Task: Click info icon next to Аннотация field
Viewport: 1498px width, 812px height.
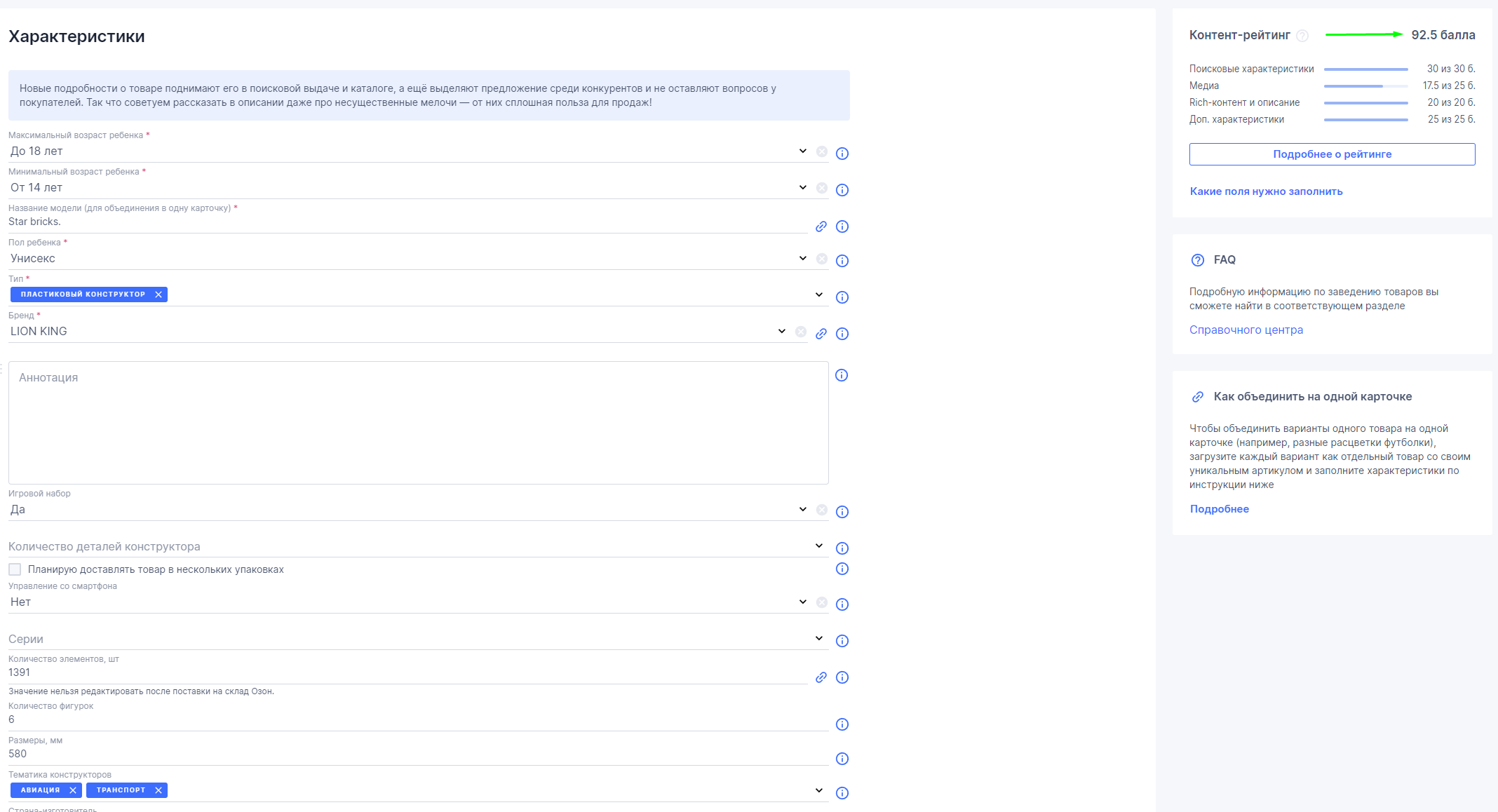Action: [x=842, y=375]
